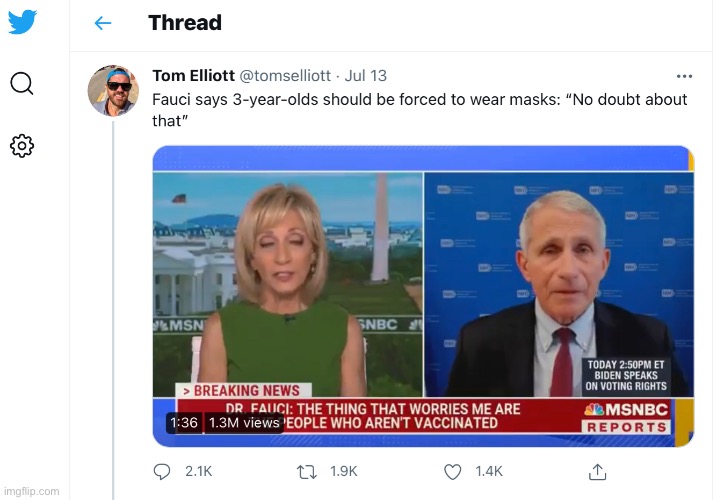Screen dimensions: 717x500
Task: Open the Tom Elliott display name link
Action: click(193, 76)
